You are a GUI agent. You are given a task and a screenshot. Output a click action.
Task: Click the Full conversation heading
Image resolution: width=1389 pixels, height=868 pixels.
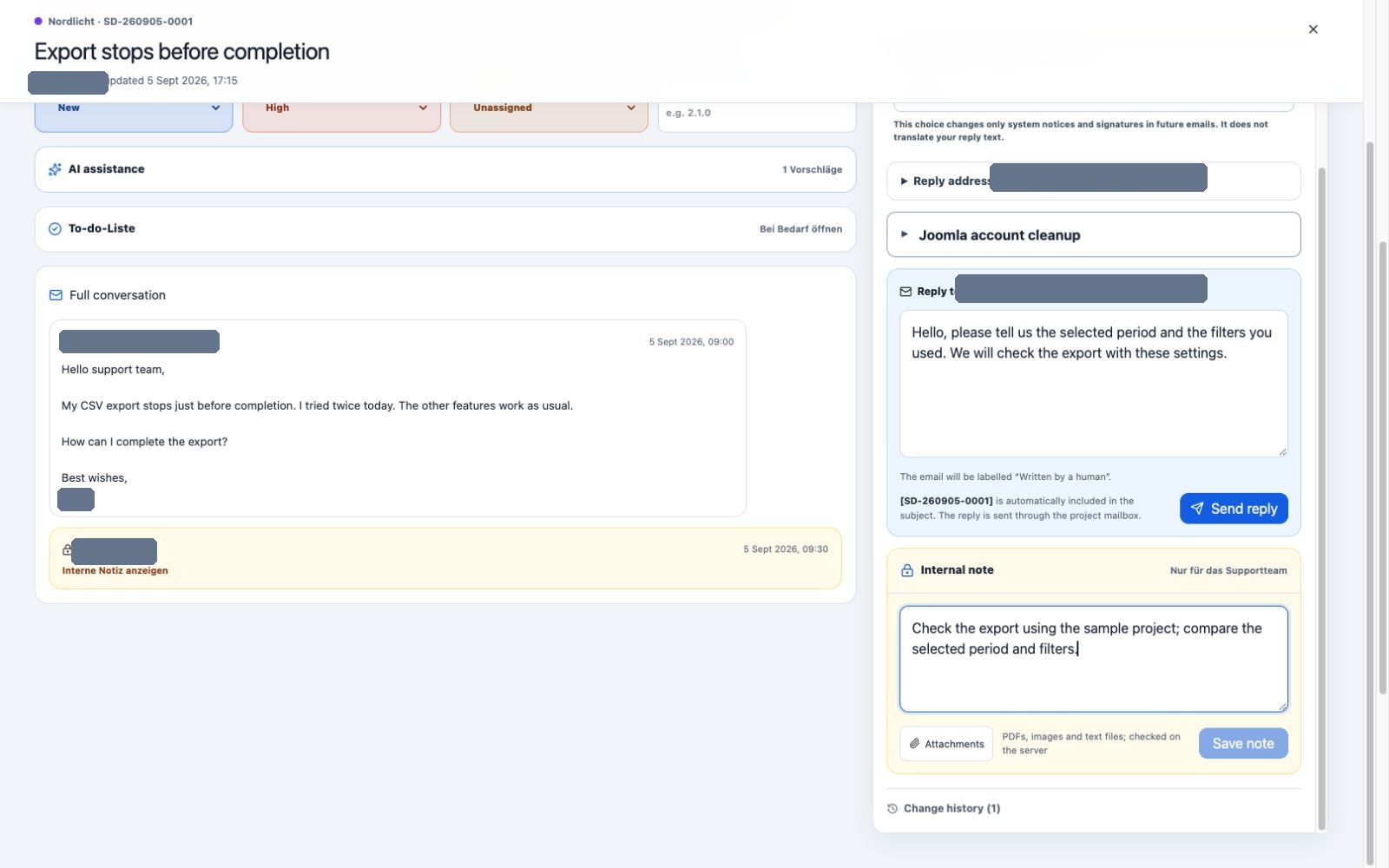pos(117,295)
